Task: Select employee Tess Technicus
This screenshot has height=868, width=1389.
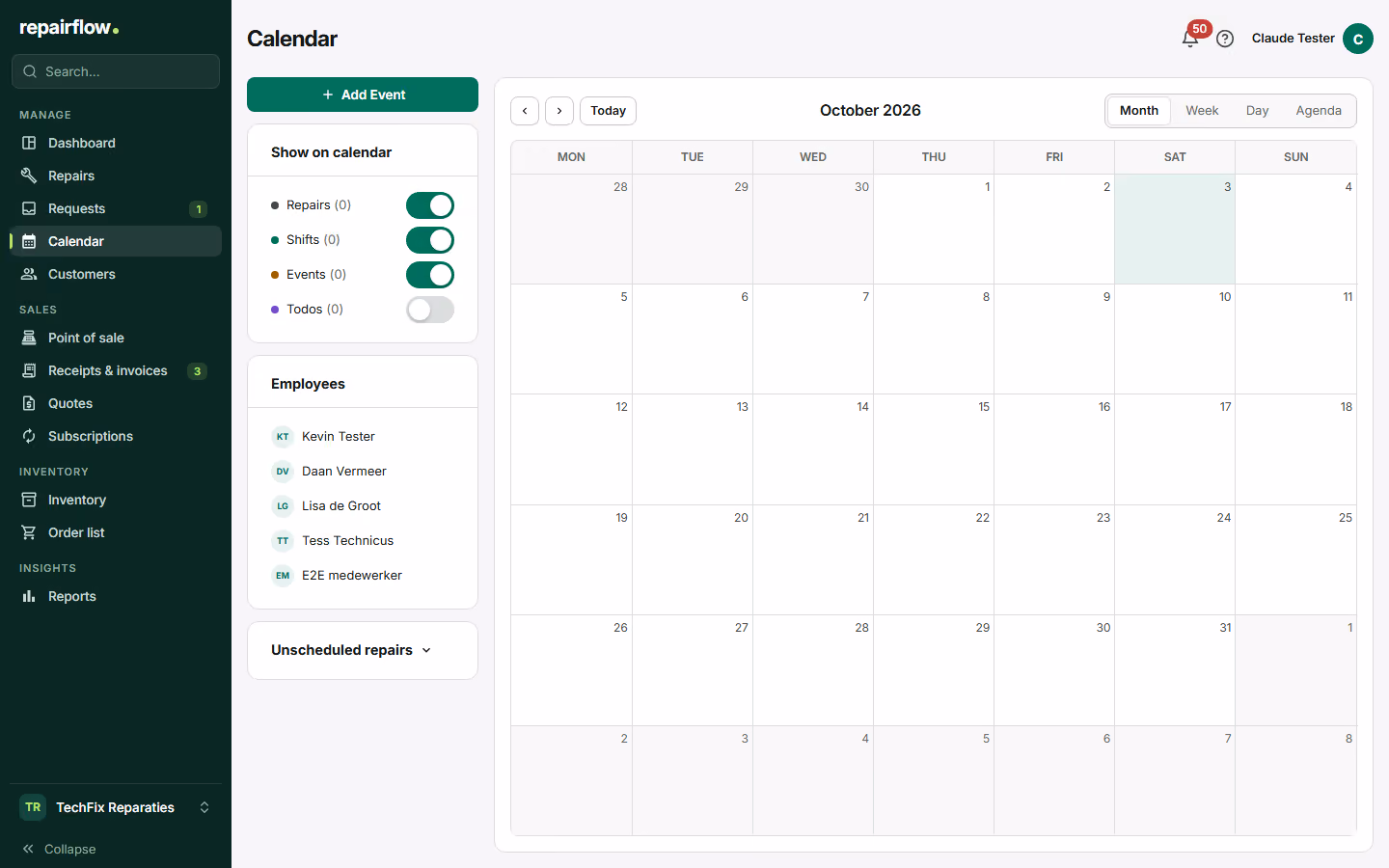Action: tap(363, 541)
